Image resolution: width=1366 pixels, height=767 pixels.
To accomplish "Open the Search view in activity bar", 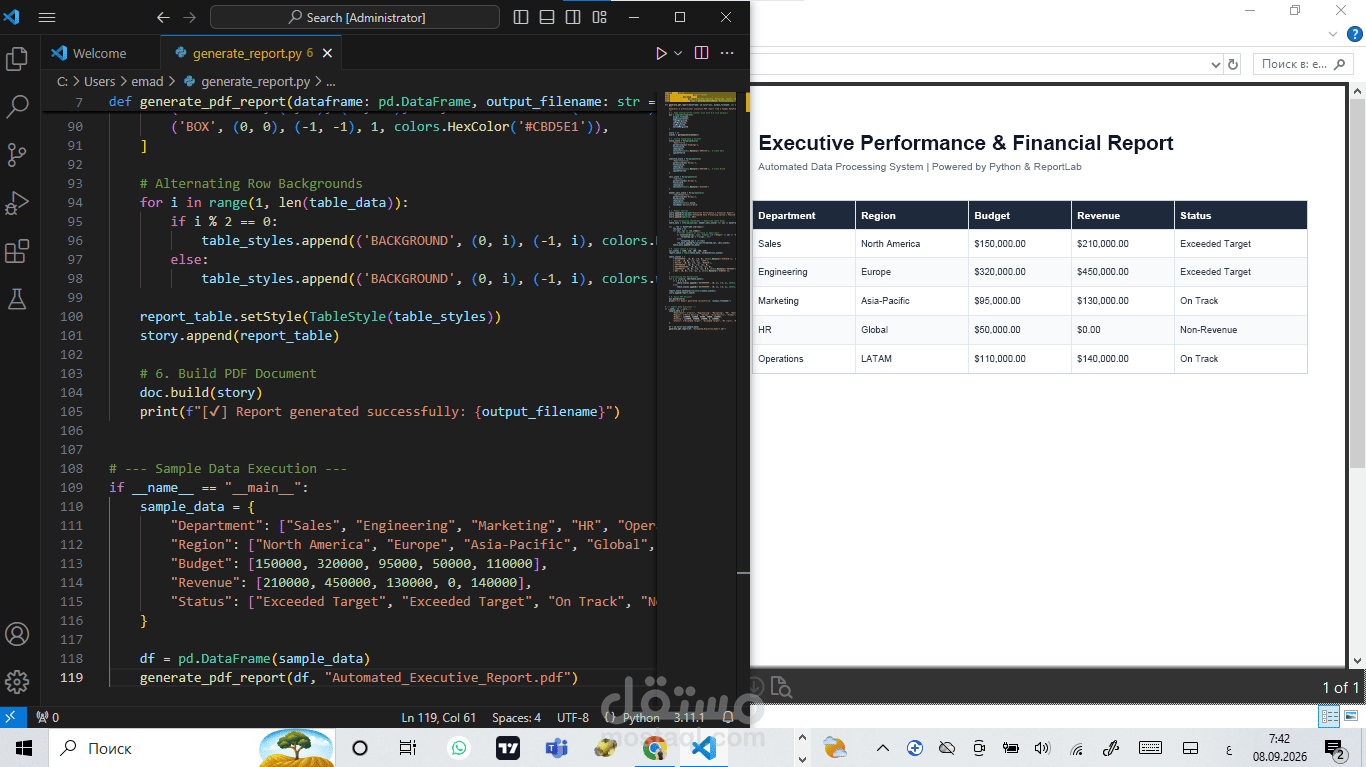I will pyautogui.click(x=17, y=107).
